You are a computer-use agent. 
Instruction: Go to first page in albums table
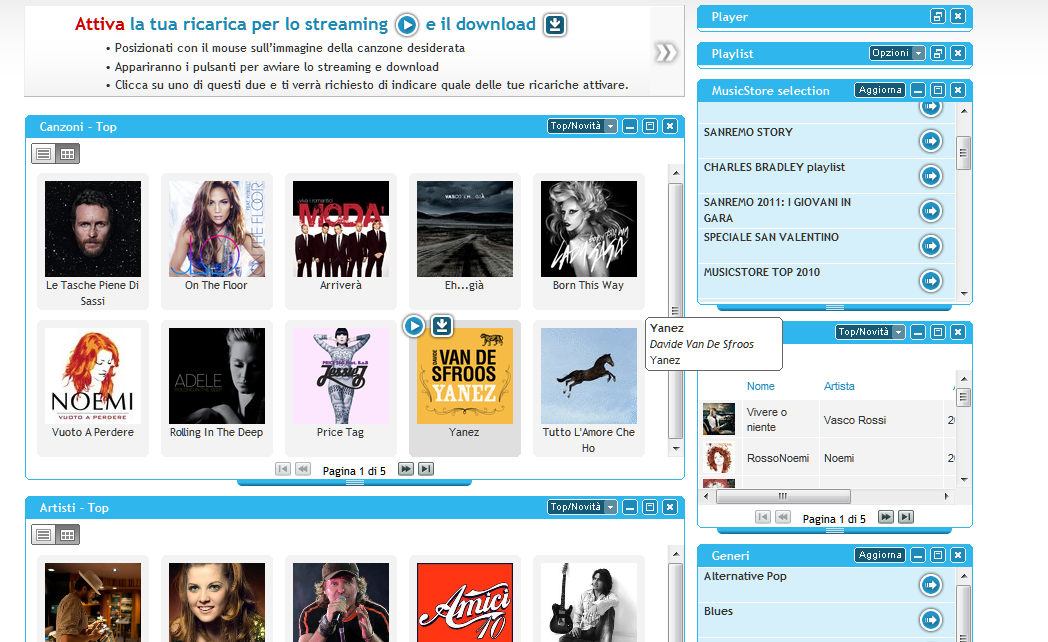coord(763,517)
